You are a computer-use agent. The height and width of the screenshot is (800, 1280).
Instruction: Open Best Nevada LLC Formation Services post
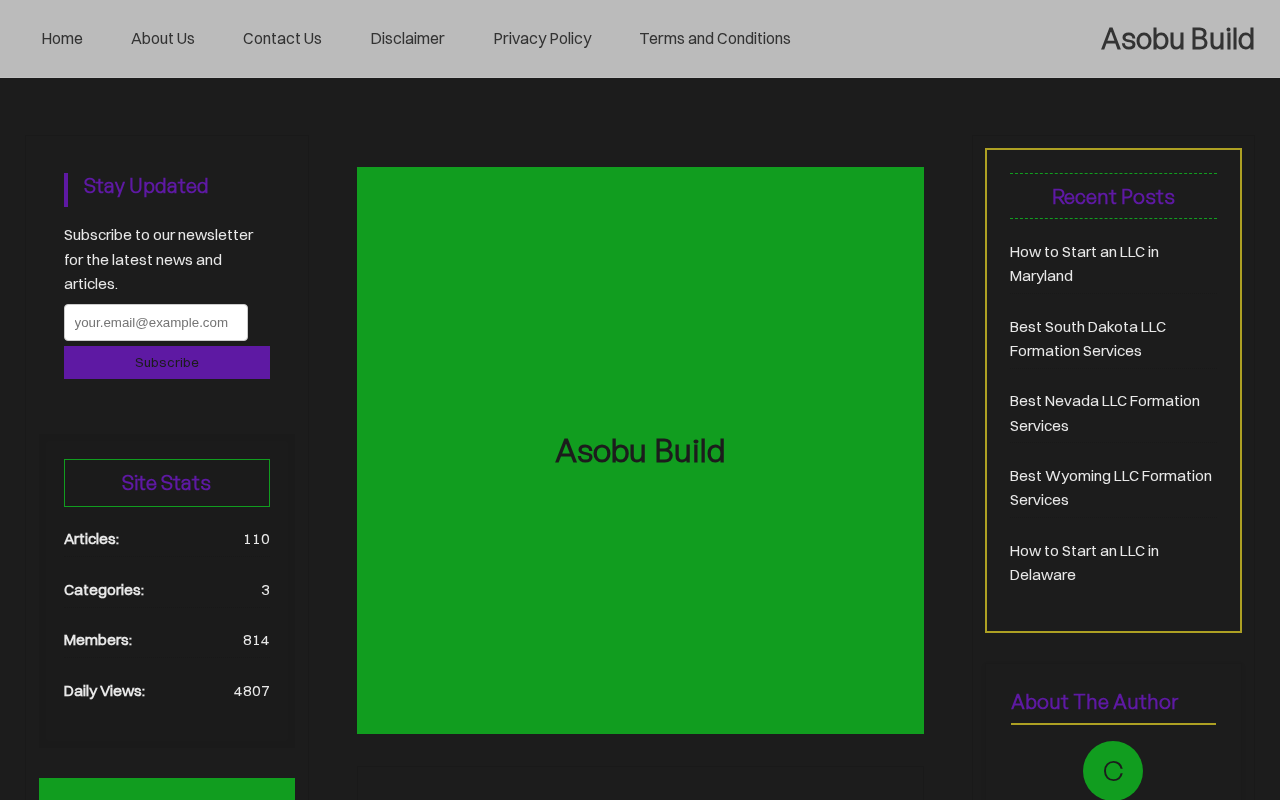[x=1105, y=413]
